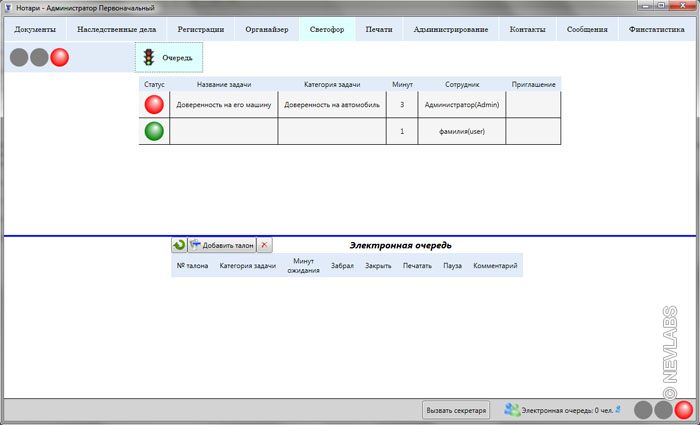Click middle gray light in bottom-right status bar
The height and width of the screenshot is (425, 700).
(663, 410)
